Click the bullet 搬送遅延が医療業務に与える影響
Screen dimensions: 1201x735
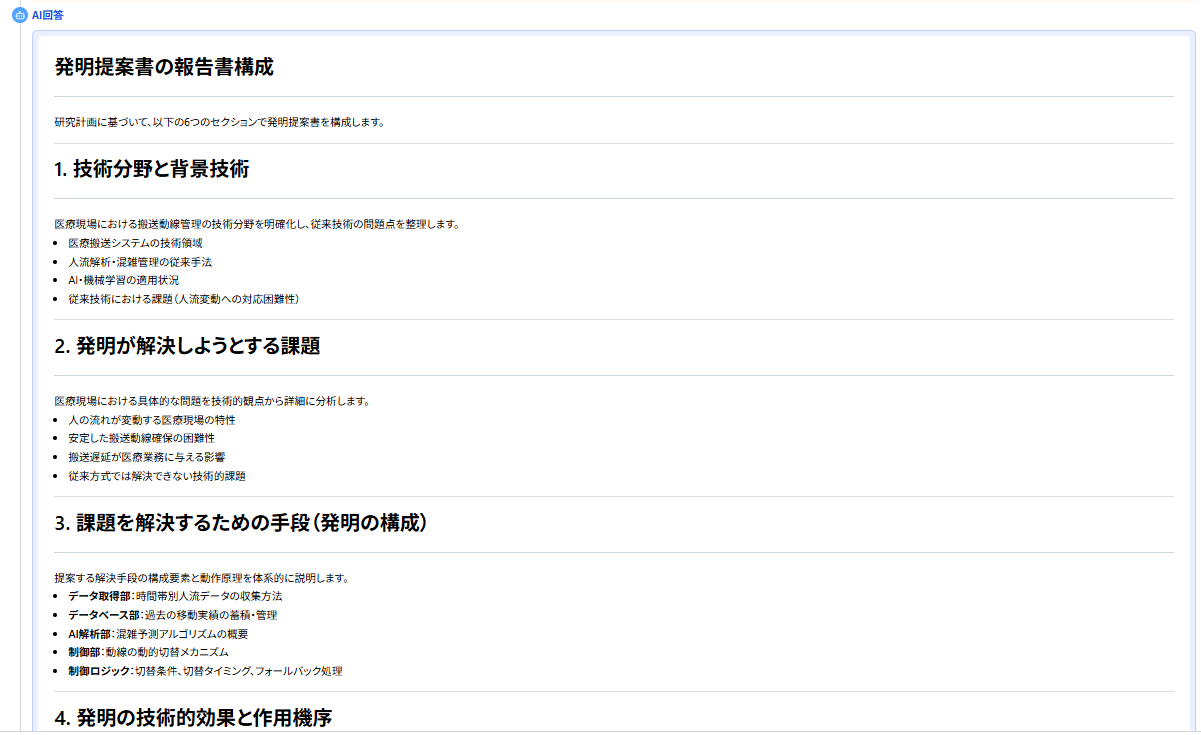click(x=146, y=457)
